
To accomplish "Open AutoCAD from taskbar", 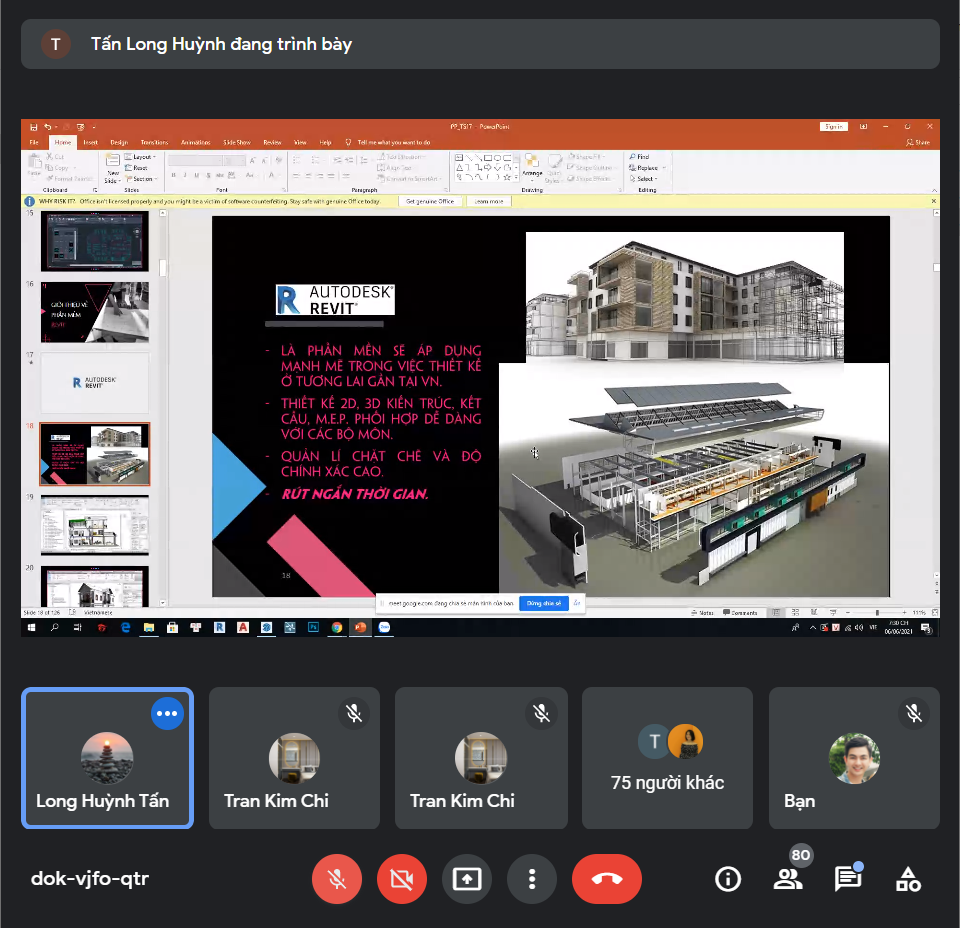I will (x=243, y=627).
